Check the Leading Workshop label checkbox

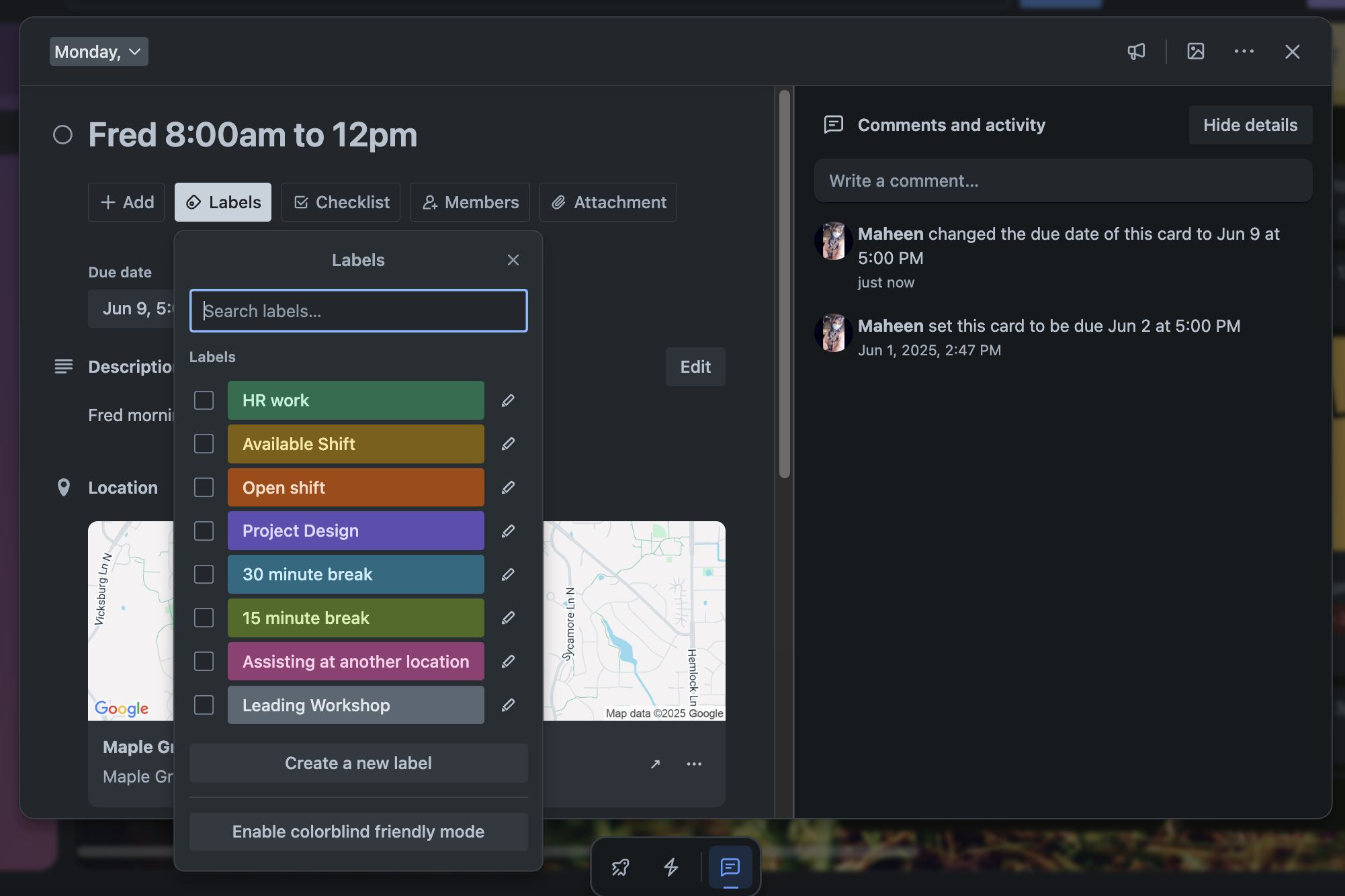pos(204,705)
